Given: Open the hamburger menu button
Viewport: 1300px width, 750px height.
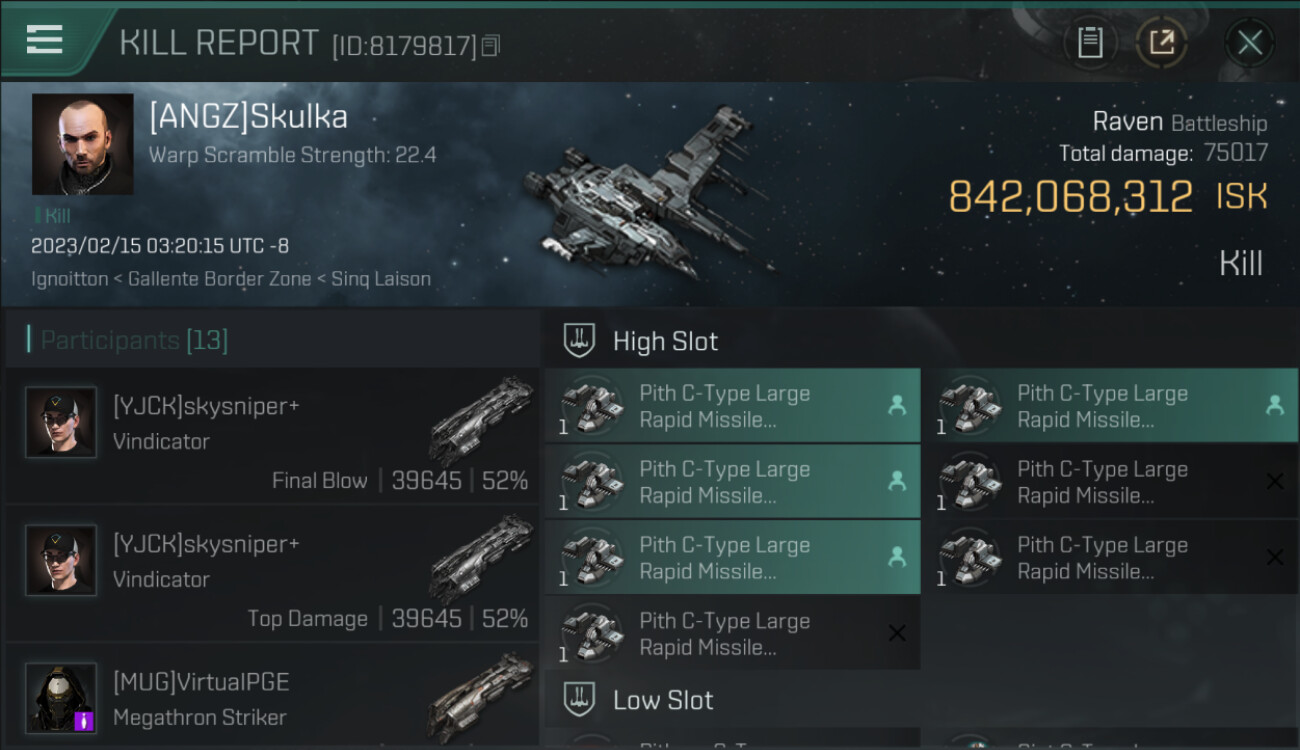Looking at the screenshot, I should (45, 40).
